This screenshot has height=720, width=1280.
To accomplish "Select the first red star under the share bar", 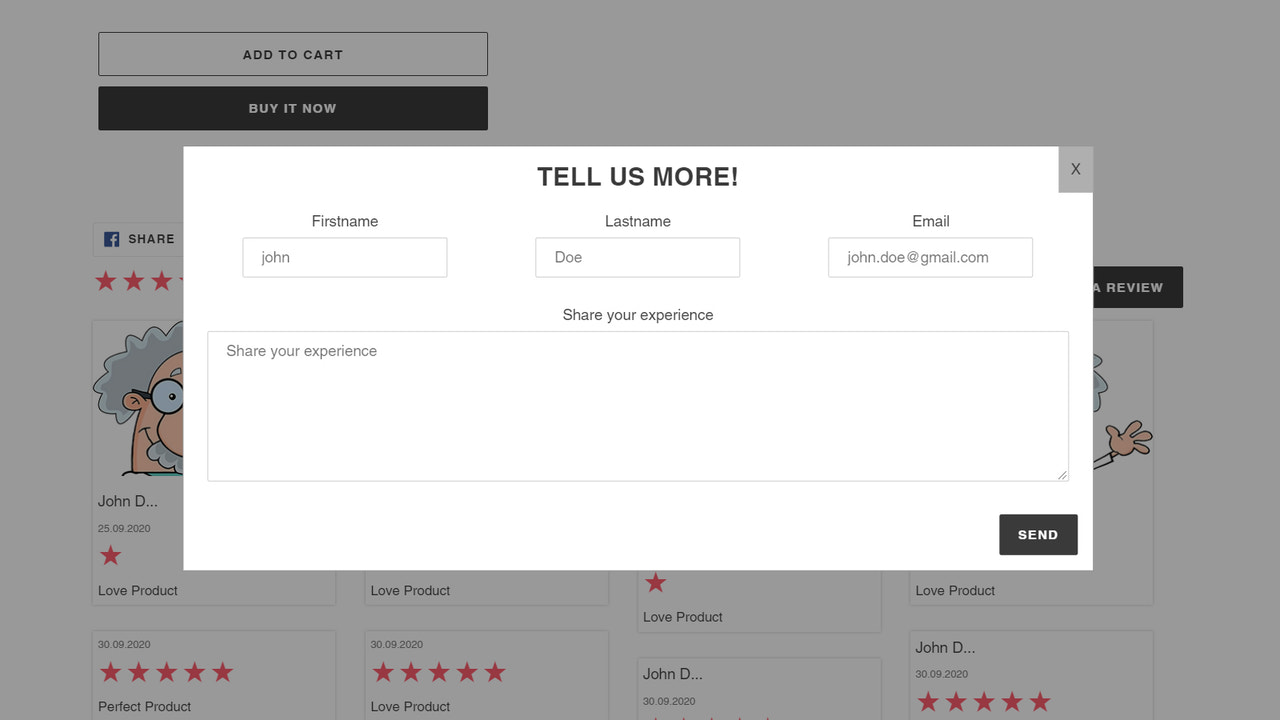I will 106,281.
